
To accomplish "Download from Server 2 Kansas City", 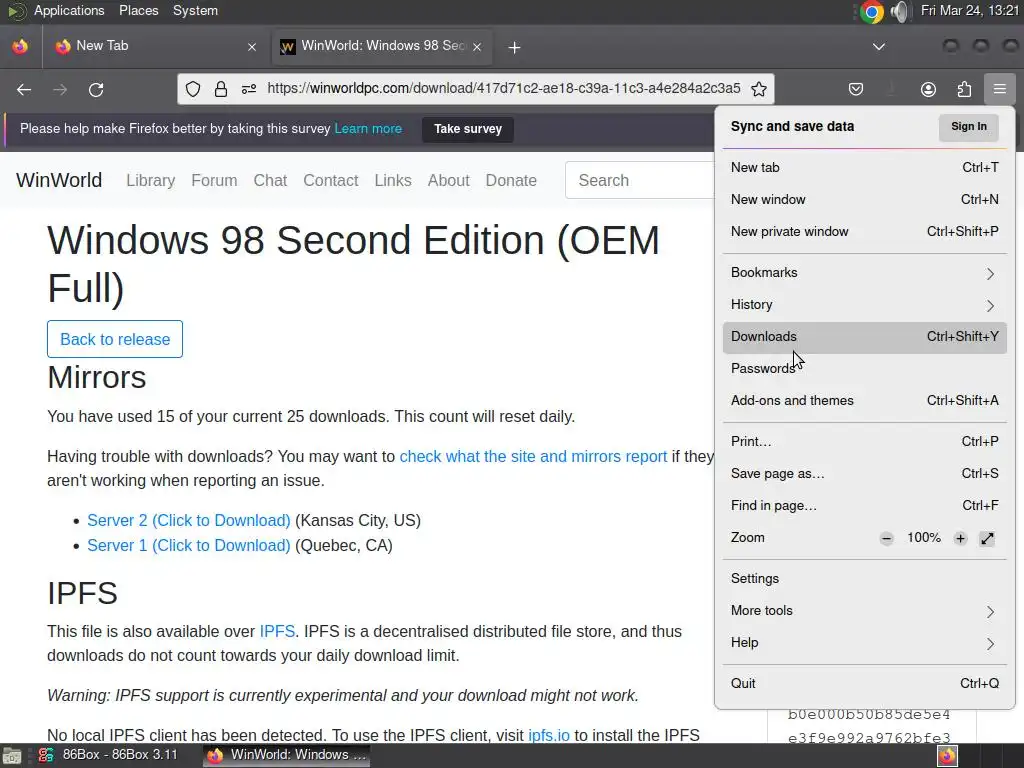I will 189,520.
